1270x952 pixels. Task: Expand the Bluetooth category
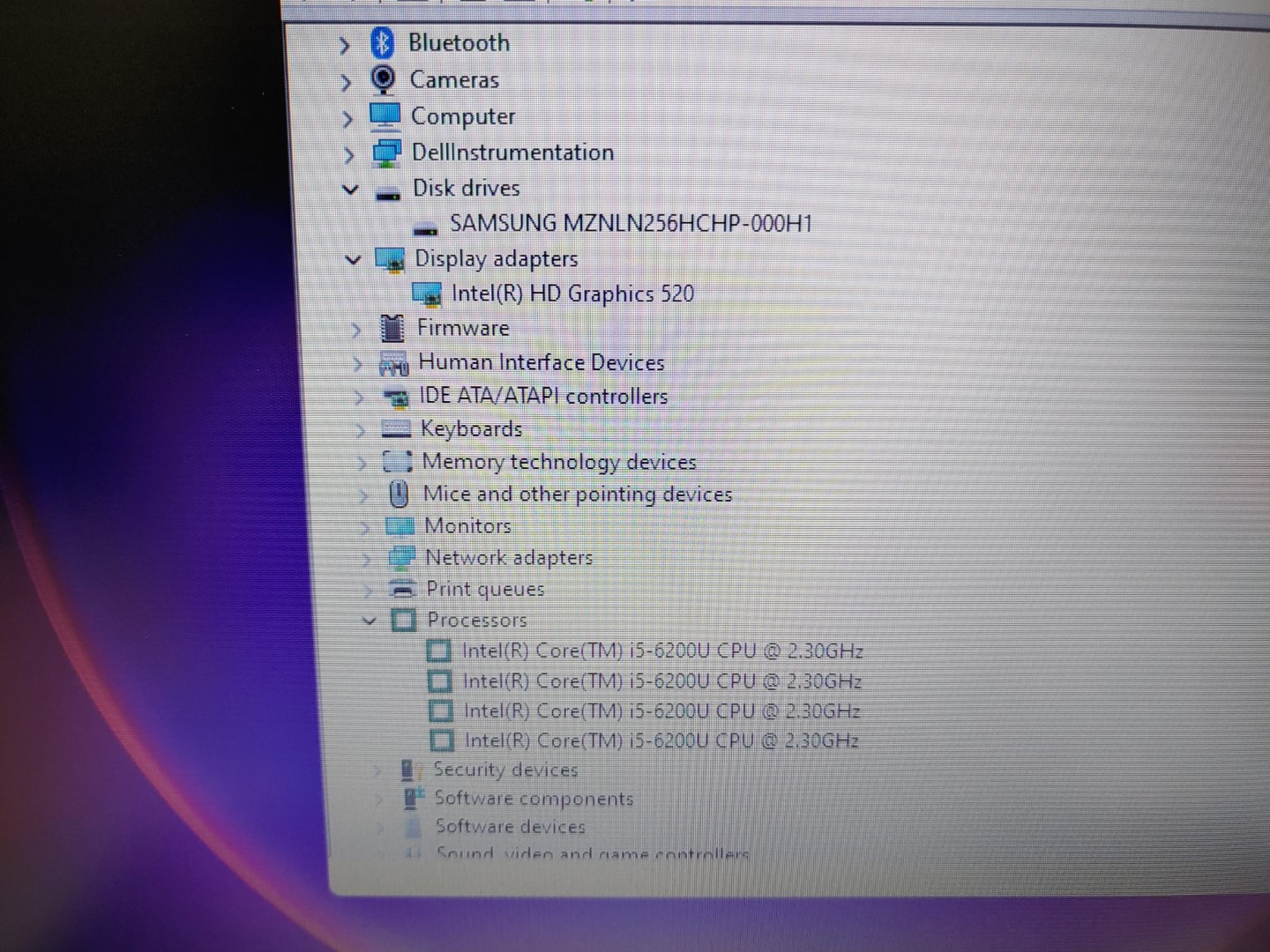pyautogui.click(x=345, y=44)
